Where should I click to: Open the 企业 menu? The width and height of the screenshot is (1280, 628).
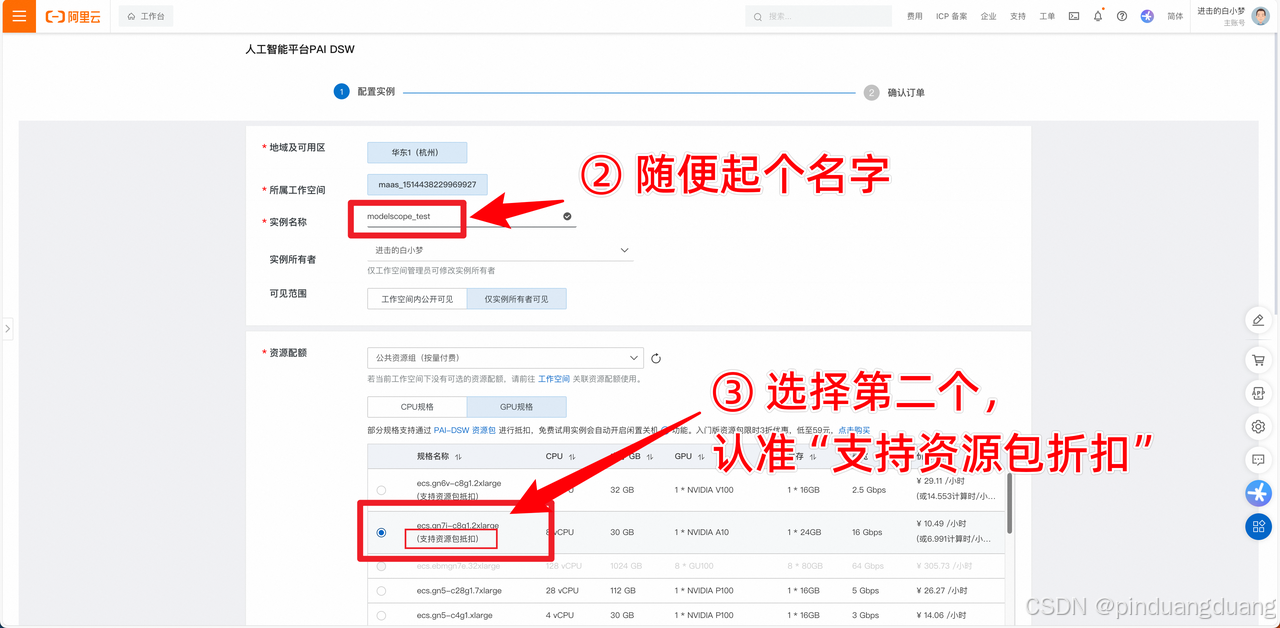coord(988,16)
